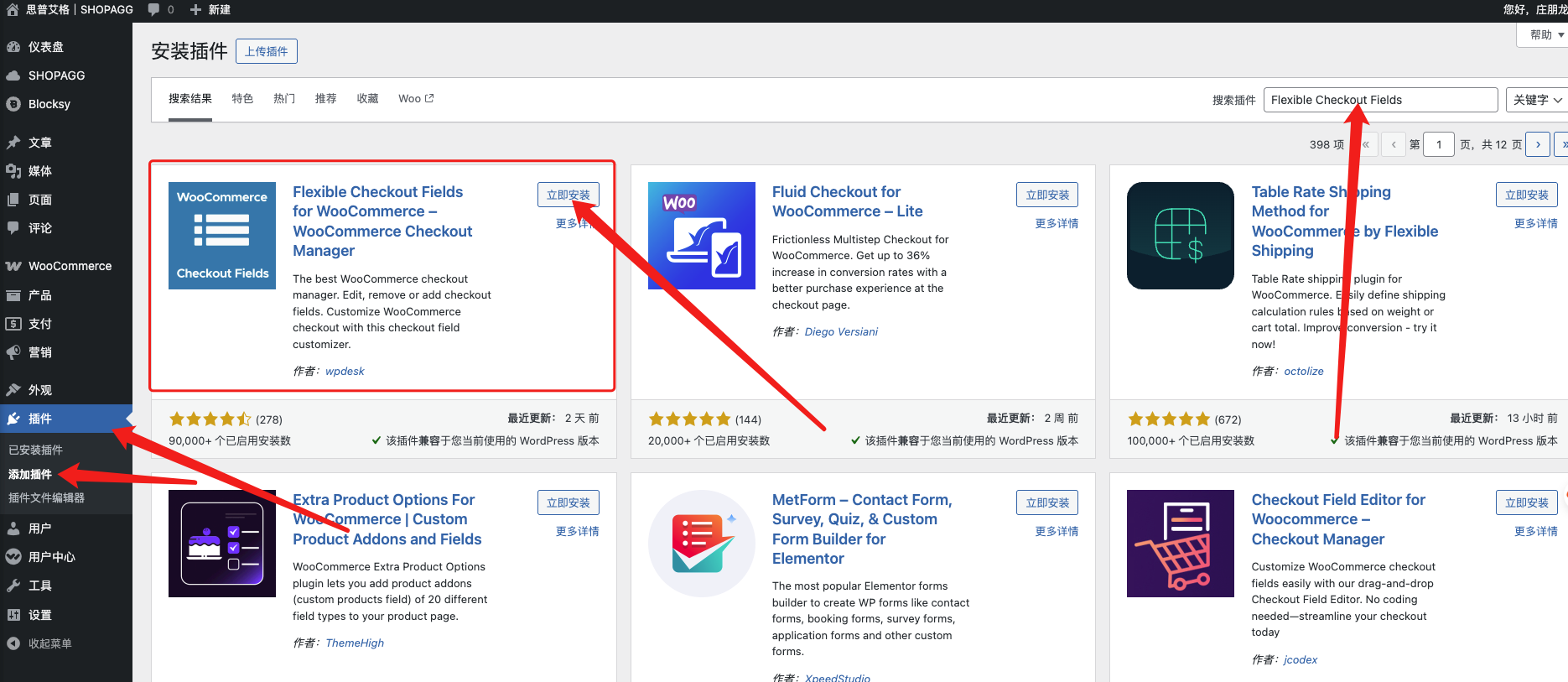Click the SHOPAGG cloud icon in sidebar

[x=13, y=75]
